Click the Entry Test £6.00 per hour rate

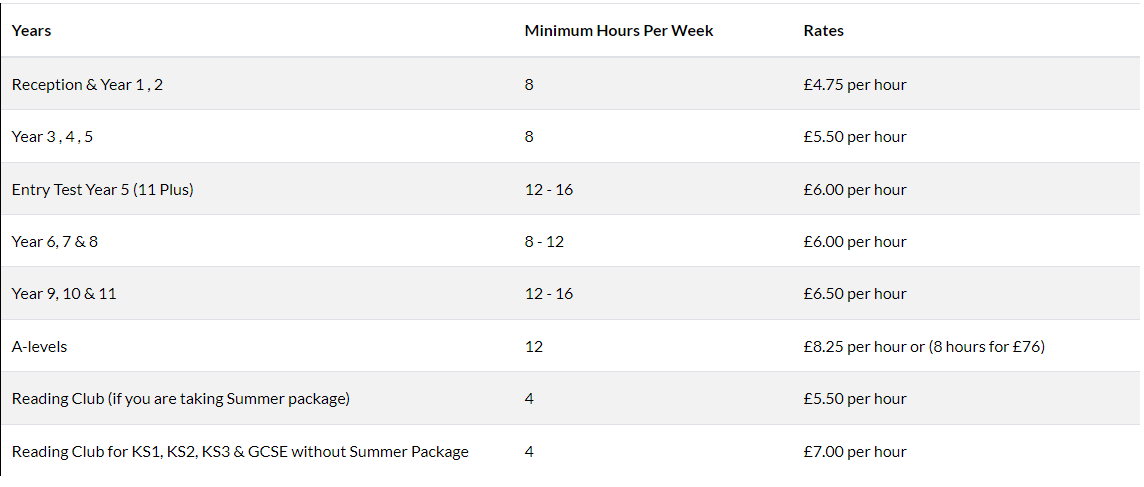pyautogui.click(x=854, y=189)
